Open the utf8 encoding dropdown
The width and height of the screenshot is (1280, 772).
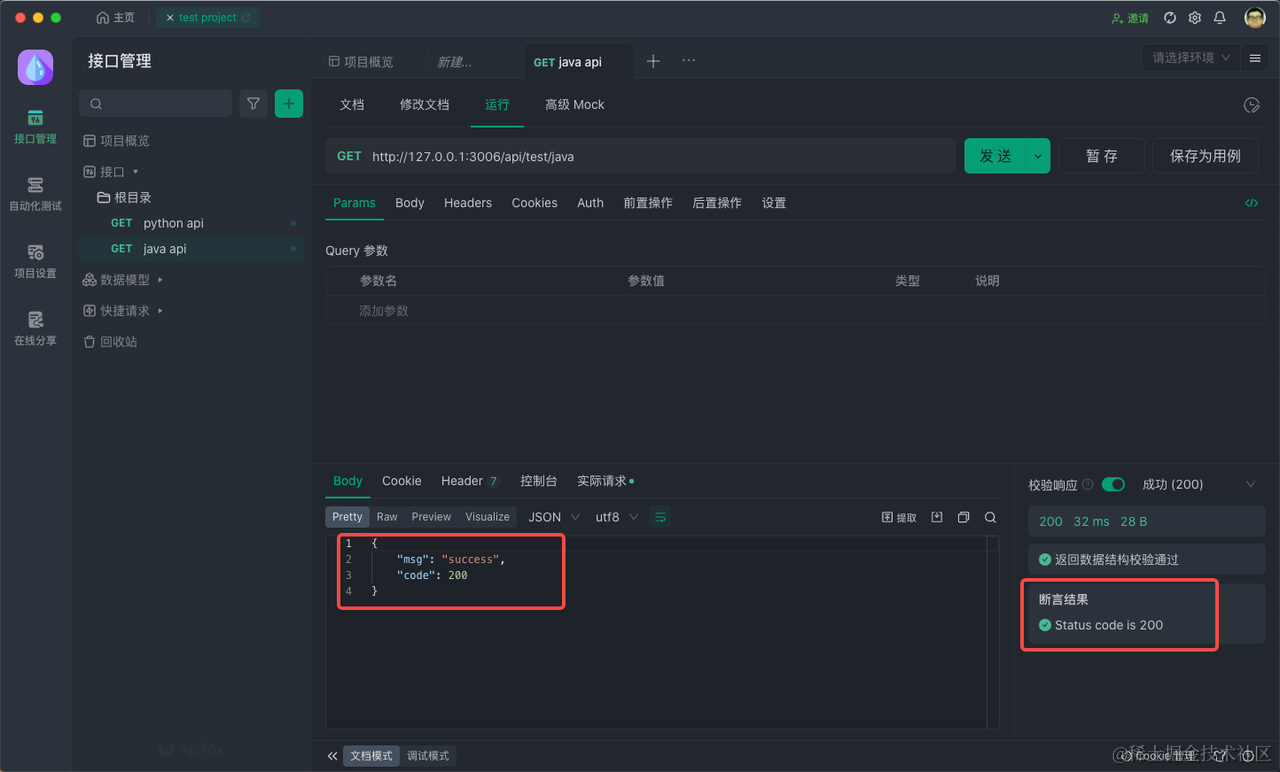pyautogui.click(x=617, y=517)
